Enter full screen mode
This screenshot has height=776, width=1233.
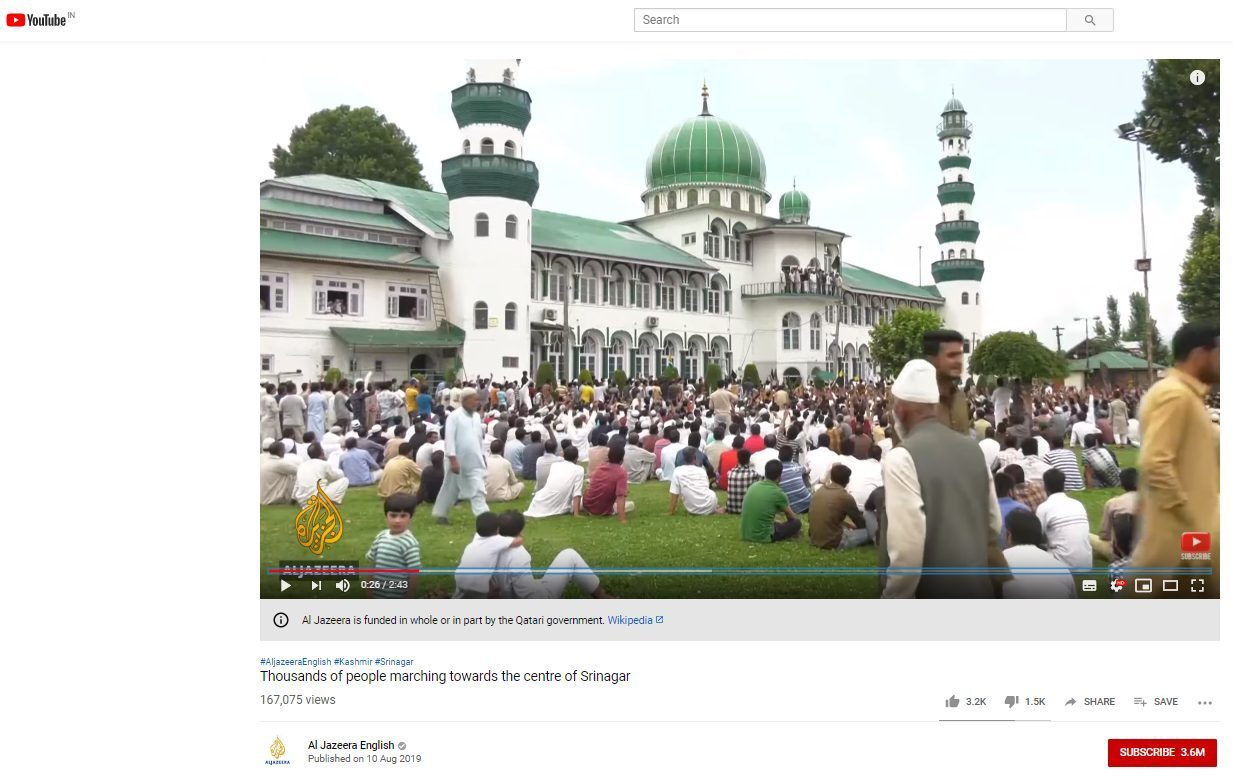[x=1197, y=586]
